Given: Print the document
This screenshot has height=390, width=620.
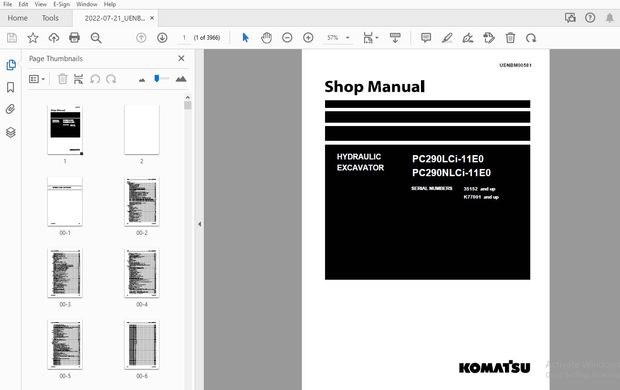Looking at the screenshot, I should [x=74, y=38].
